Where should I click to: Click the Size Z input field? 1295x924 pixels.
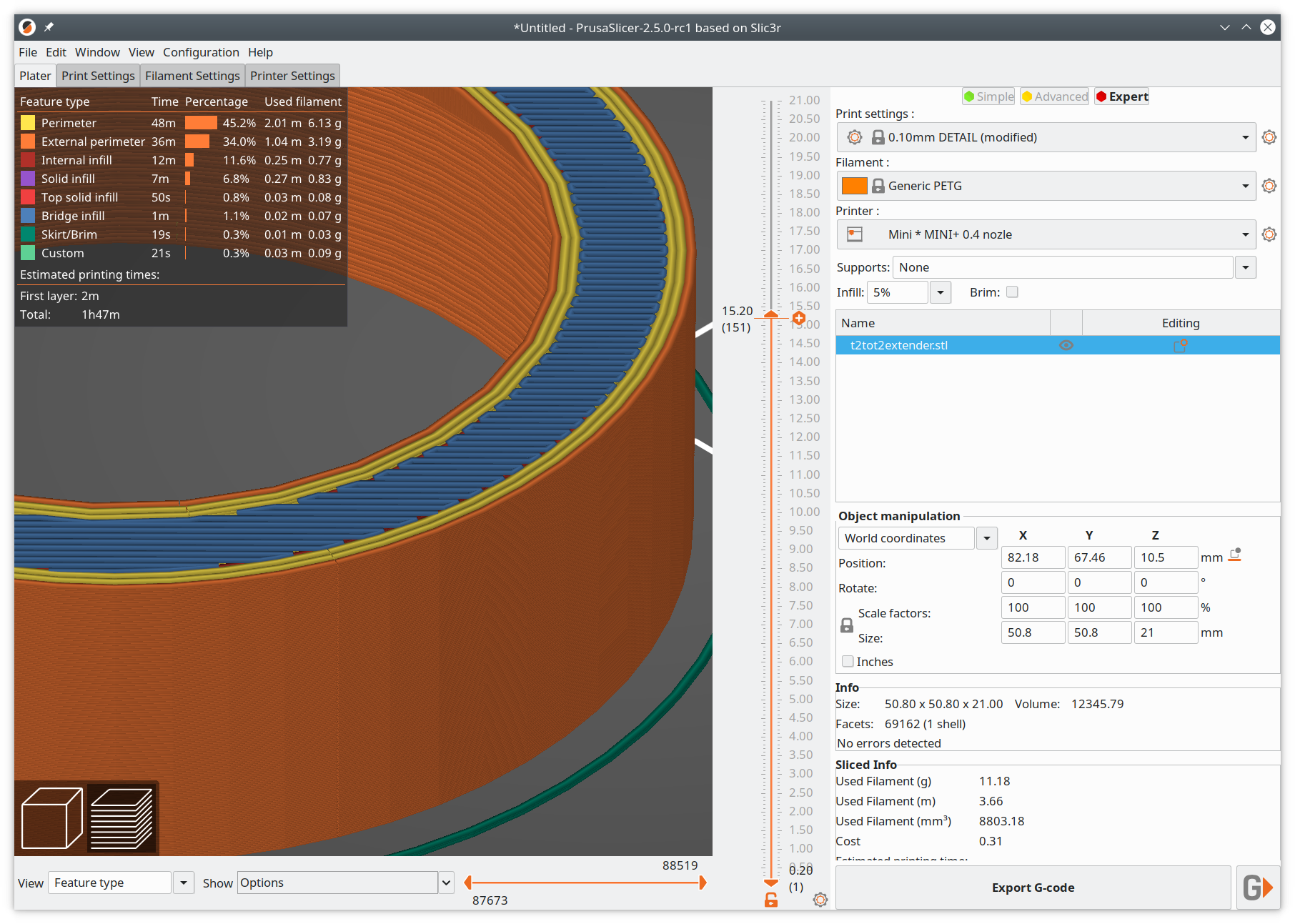coord(1166,632)
